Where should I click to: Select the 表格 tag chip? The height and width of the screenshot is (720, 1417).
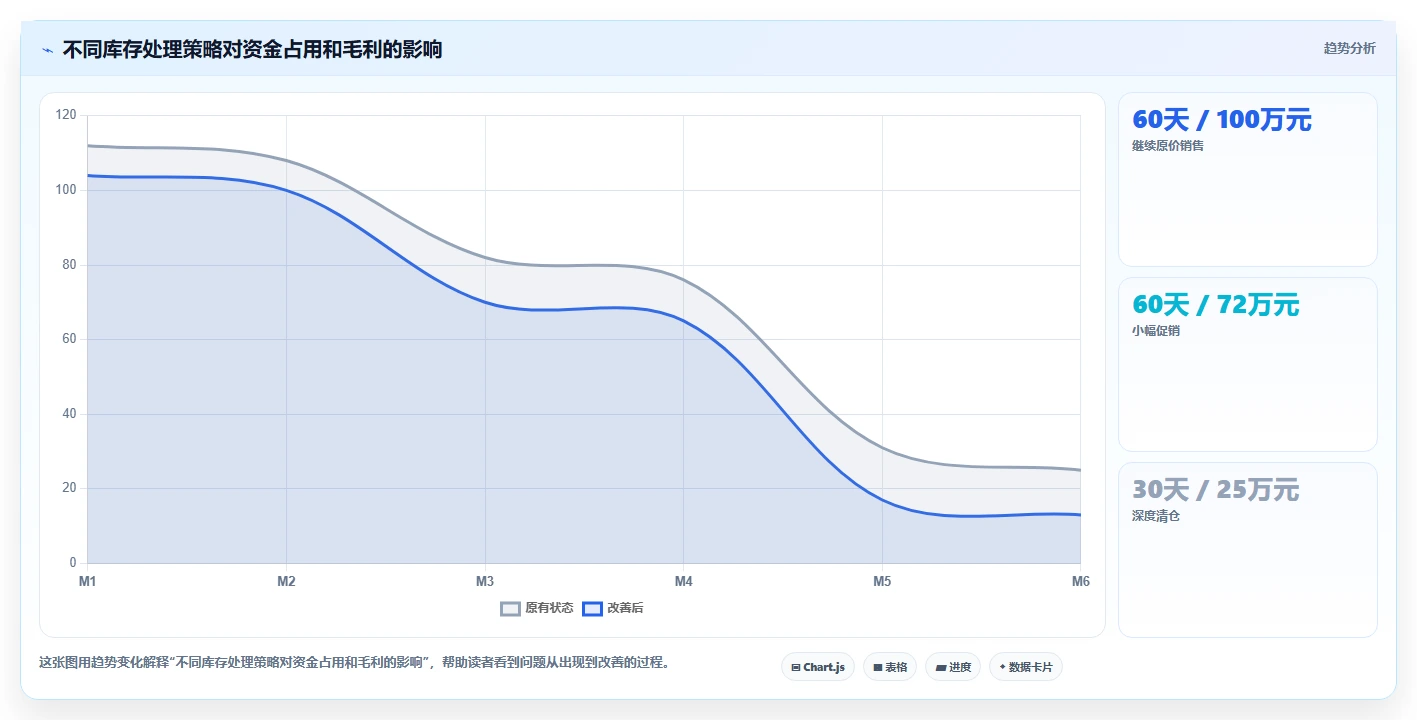click(x=889, y=667)
